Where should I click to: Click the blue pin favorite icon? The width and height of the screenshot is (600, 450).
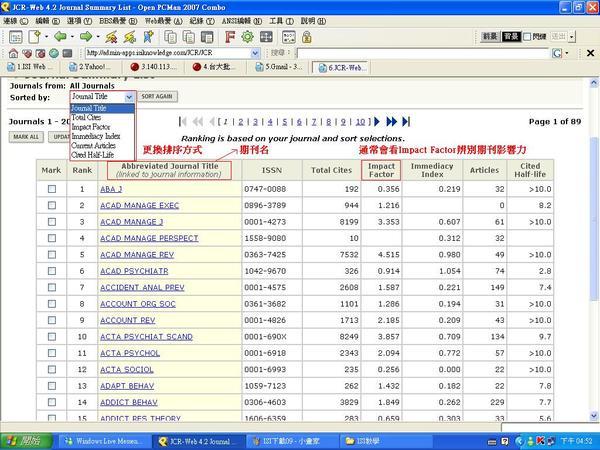(148, 37)
